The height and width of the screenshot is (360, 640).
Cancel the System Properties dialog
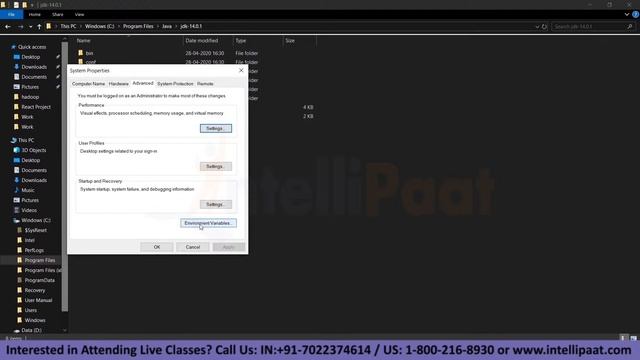pyautogui.click(x=193, y=247)
